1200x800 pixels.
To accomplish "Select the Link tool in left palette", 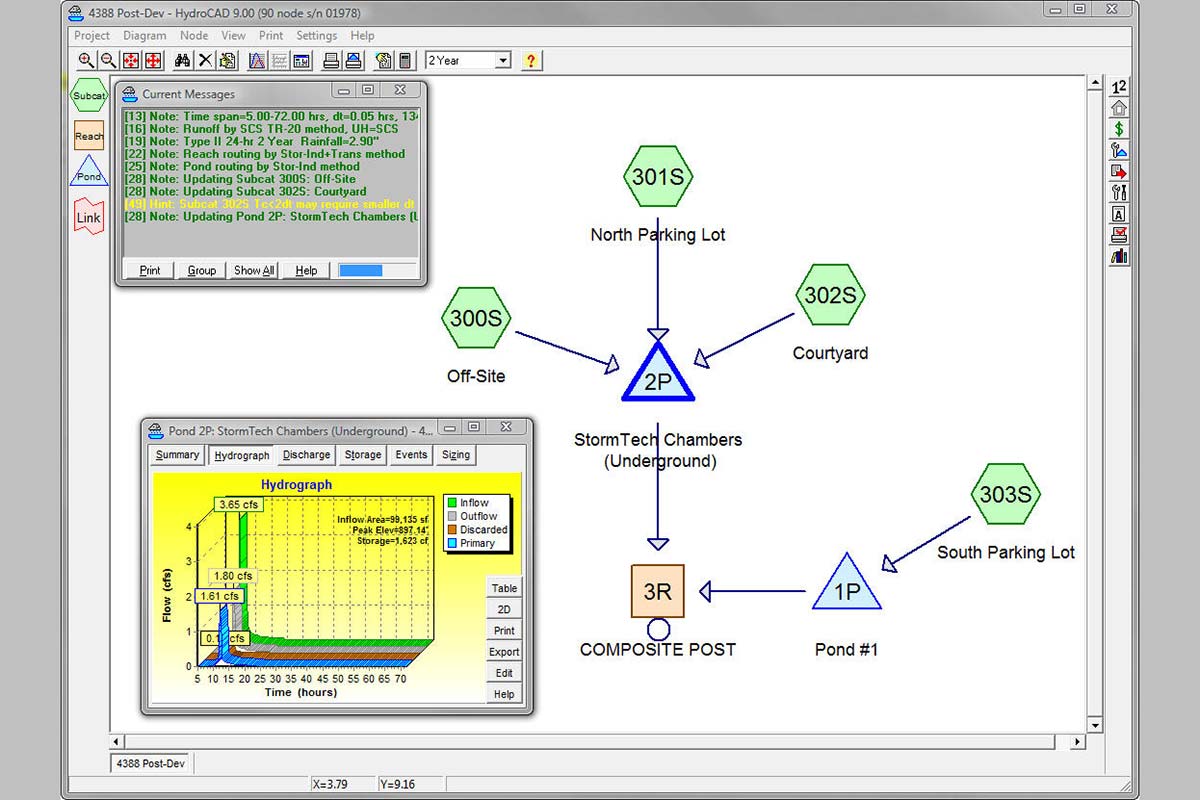I will [89, 217].
